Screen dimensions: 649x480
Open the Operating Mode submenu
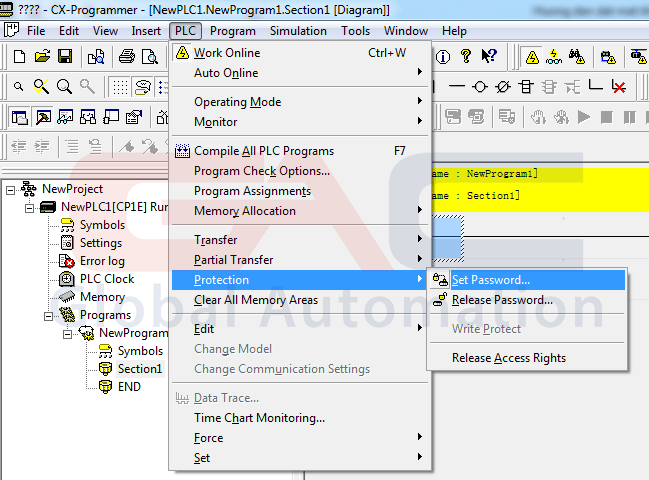click(300, 102)
